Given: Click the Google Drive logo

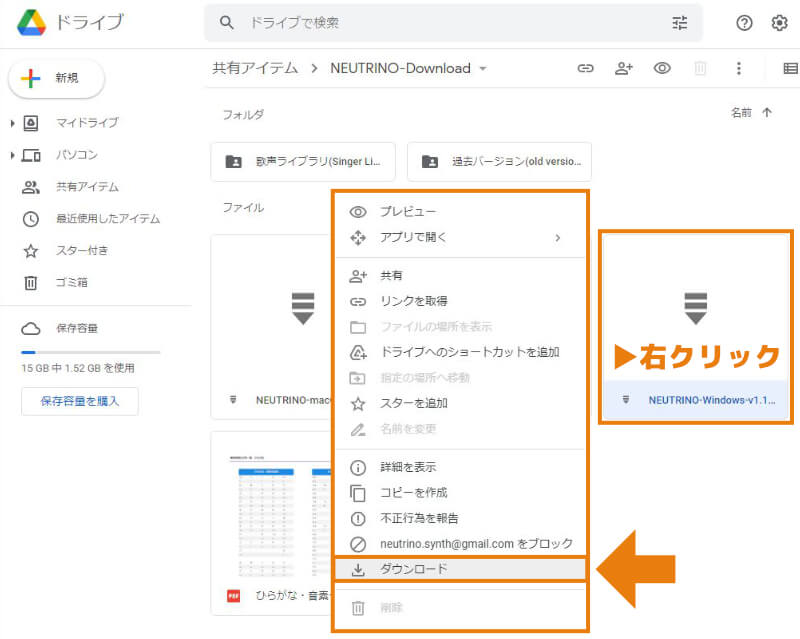Looking at the screenshot, I should (31, 22).
